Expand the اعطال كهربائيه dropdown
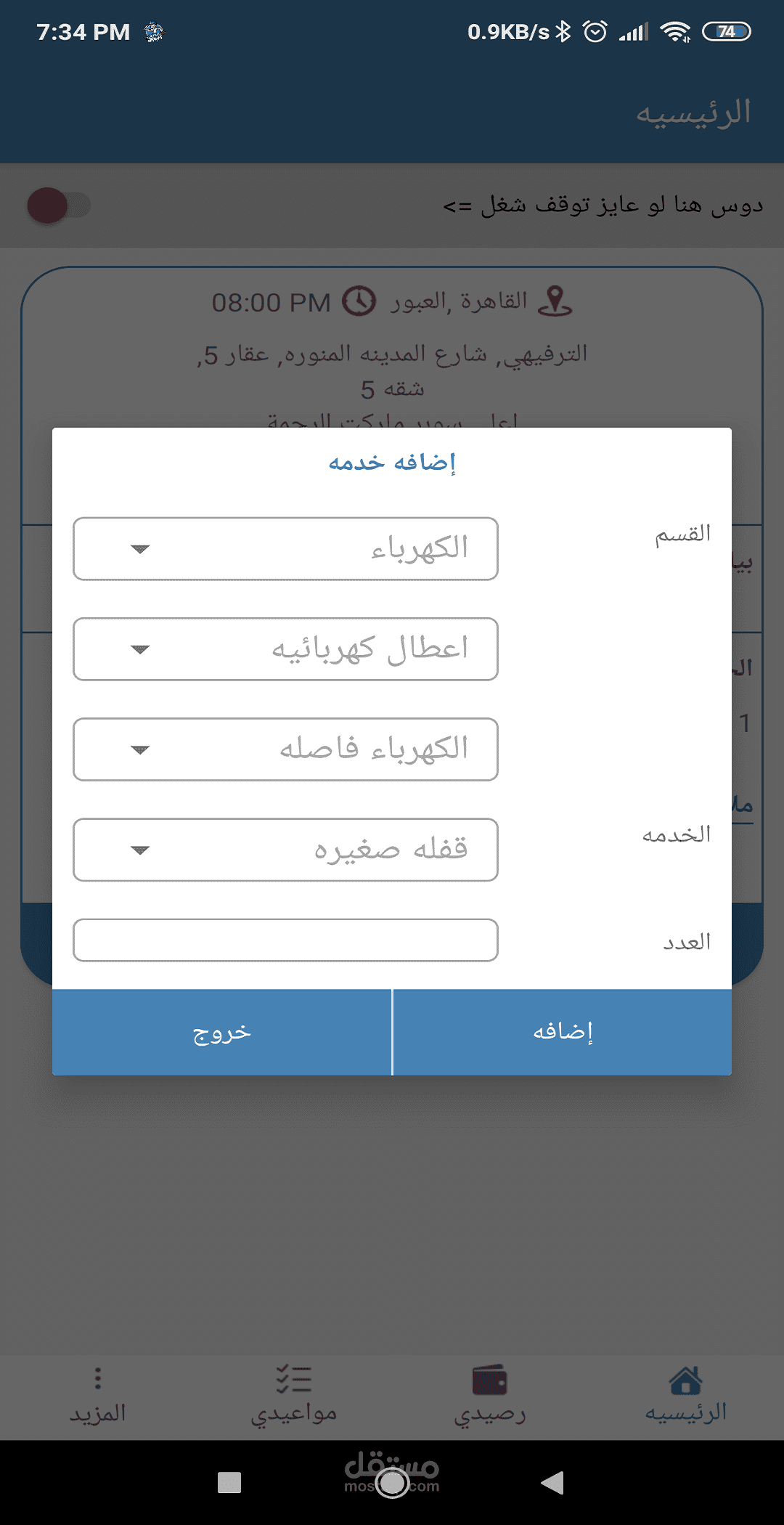The width and height of the screenshot is (784, 1525). point(285,649)
